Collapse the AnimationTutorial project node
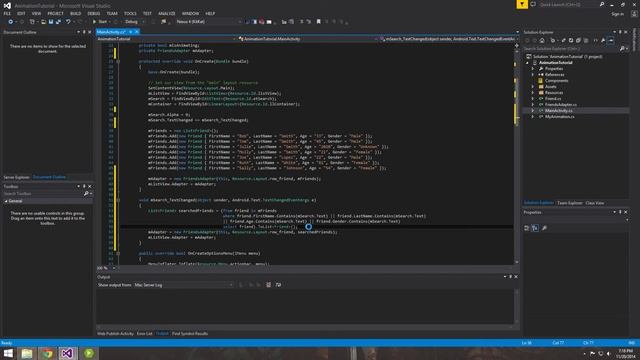The height and width of the screenshot is (360, 640). pyautogui.click(x=527, y=63)
